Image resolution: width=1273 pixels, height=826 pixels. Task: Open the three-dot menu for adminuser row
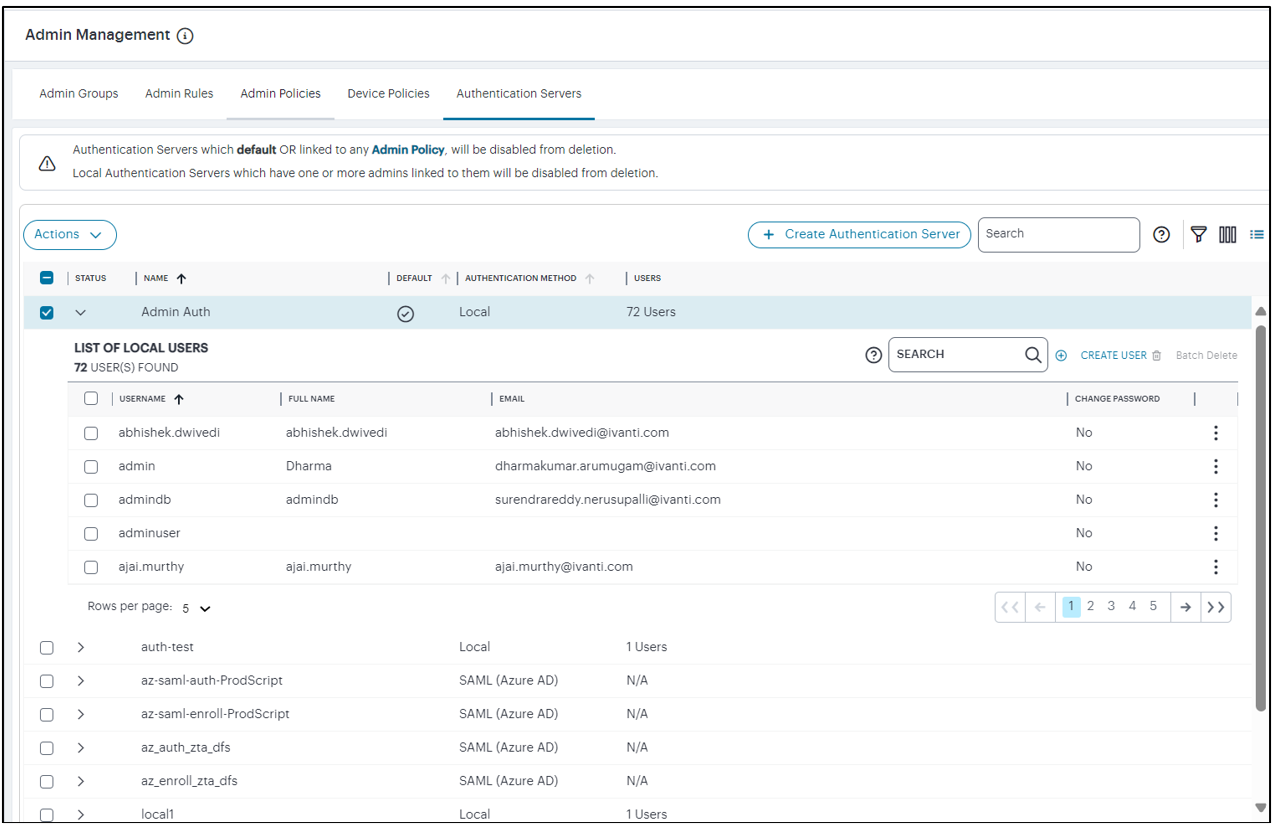(1215, 533)
